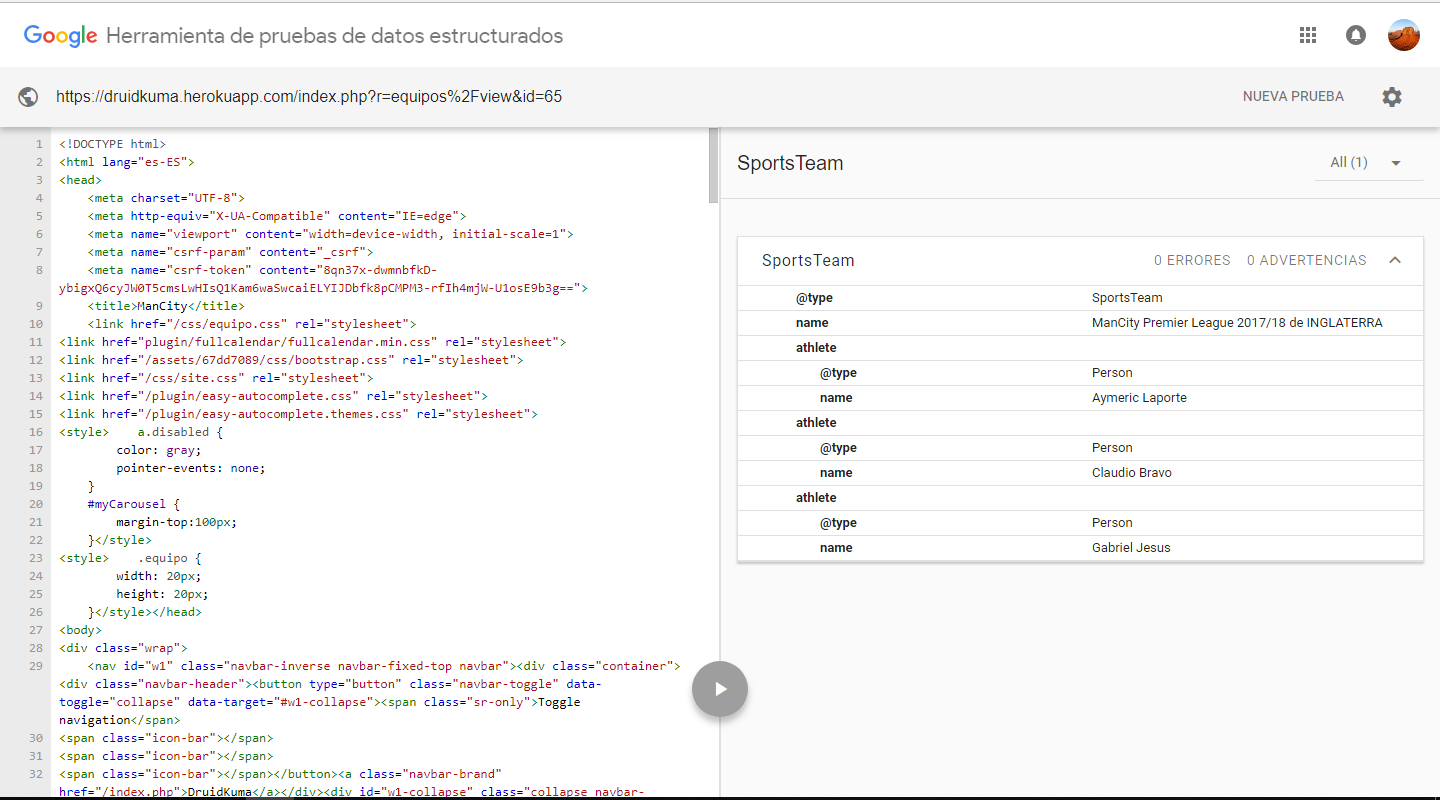Click the easy-autocomplete.themes.css link line
Viewport: 1440px width, 800px height.
pos(298,414)
